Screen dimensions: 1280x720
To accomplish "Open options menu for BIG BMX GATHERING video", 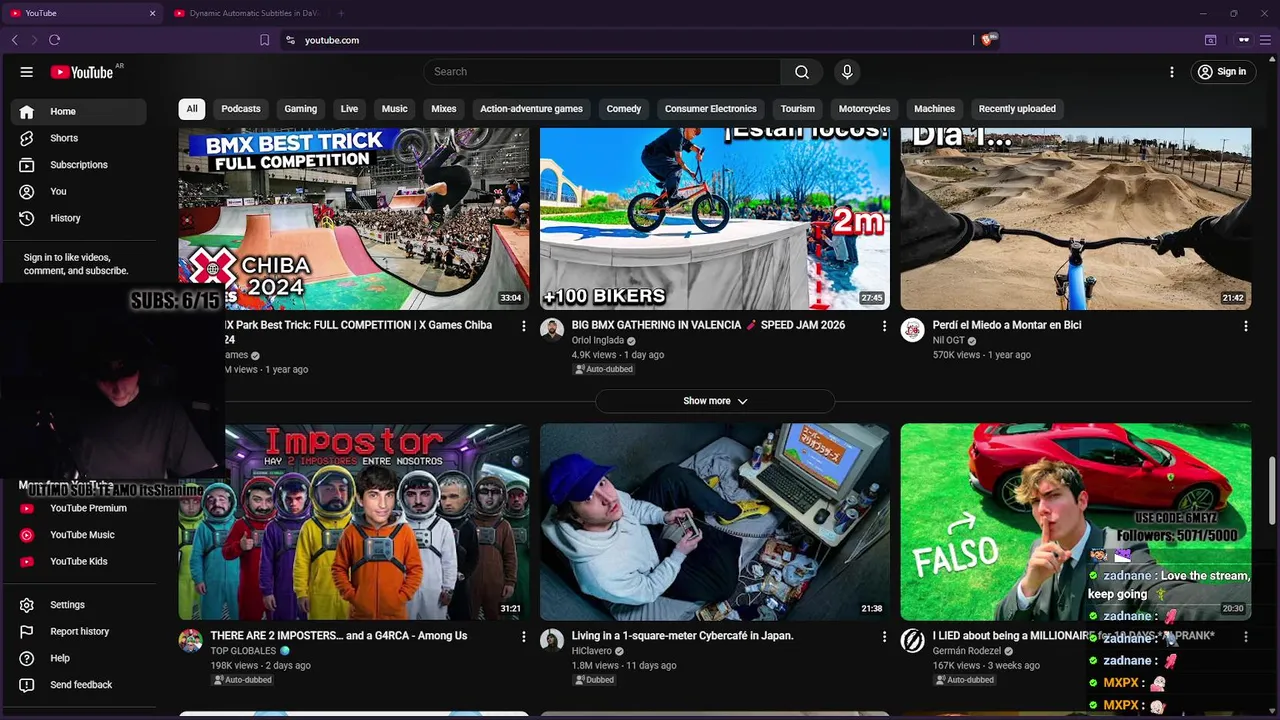I will (884, 326).
